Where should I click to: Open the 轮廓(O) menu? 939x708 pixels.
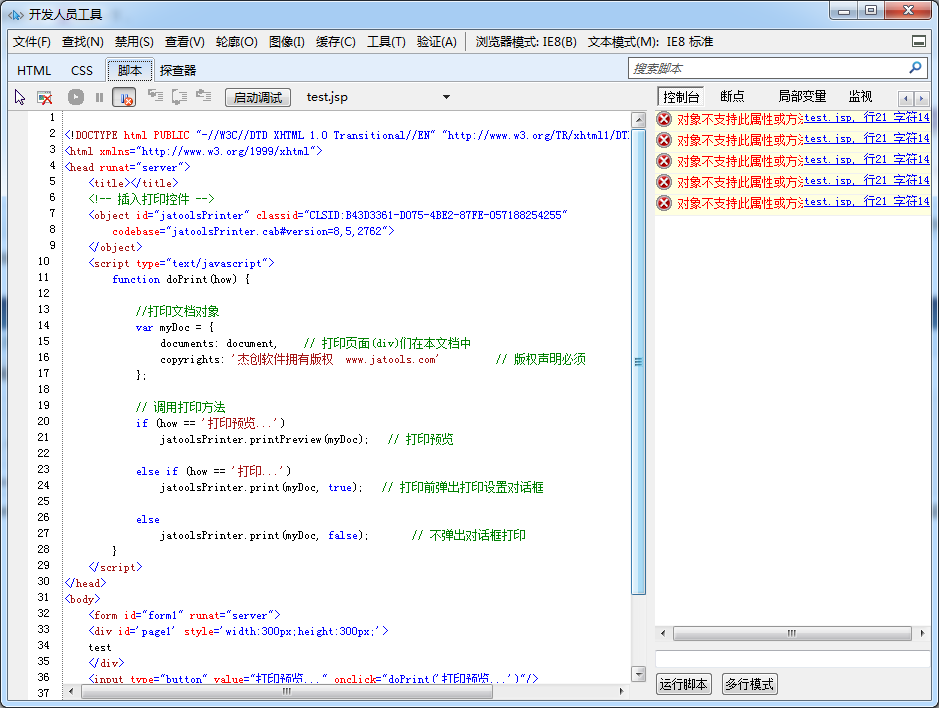237,42
